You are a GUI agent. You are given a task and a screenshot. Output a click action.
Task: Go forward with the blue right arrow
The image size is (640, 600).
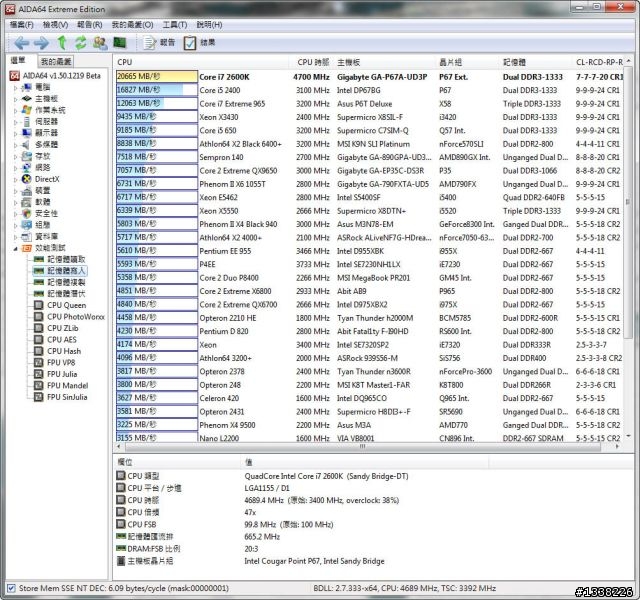click(x=41, y=42)
